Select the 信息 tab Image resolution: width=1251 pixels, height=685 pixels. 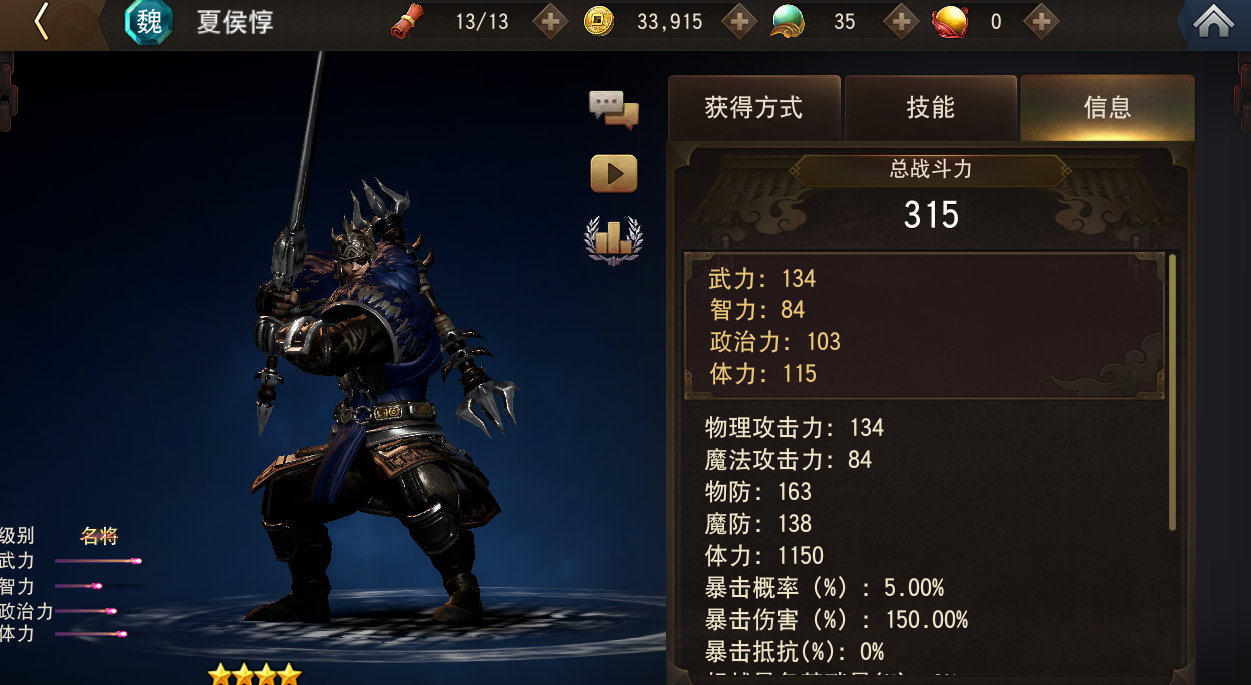tap(1107, 108)
